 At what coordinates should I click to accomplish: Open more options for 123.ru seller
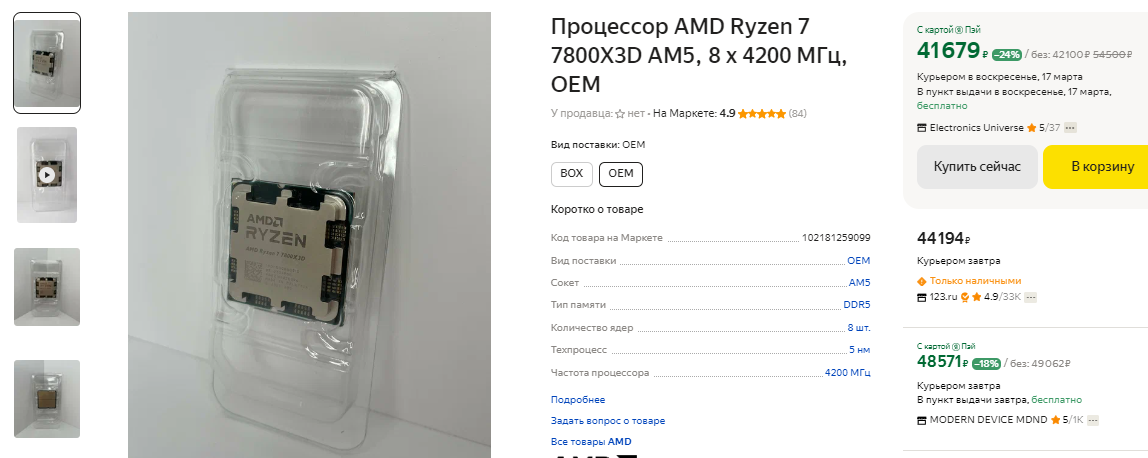pos(1032,297)
